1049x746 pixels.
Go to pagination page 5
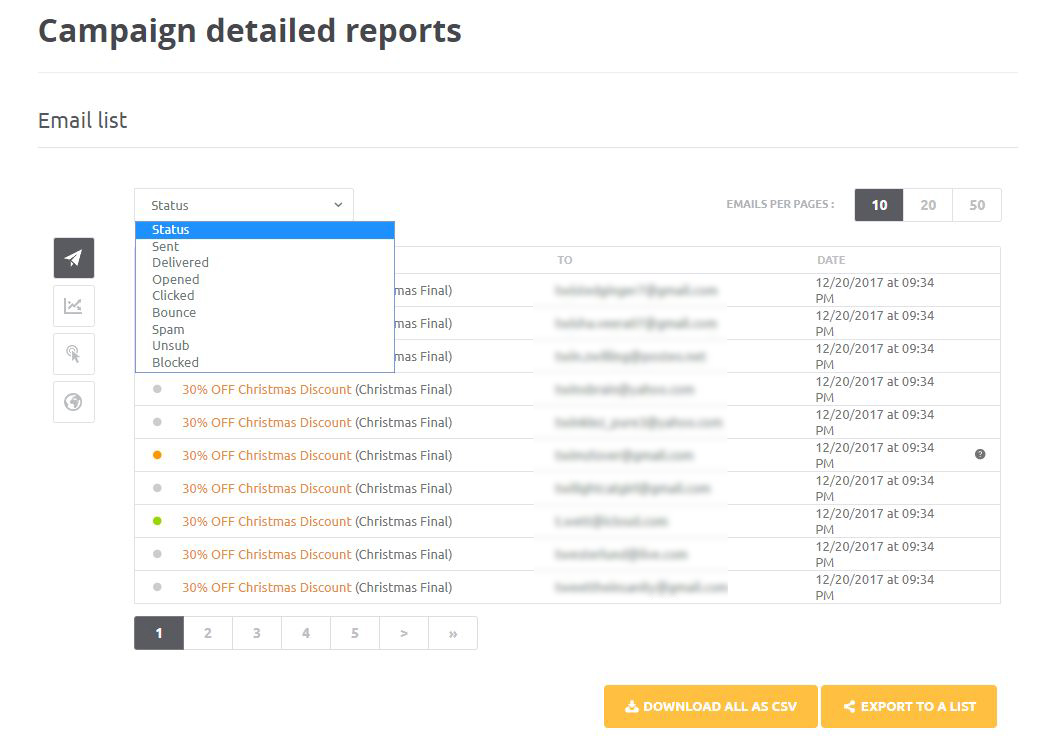pyautogui.click(x=355, y=633)
